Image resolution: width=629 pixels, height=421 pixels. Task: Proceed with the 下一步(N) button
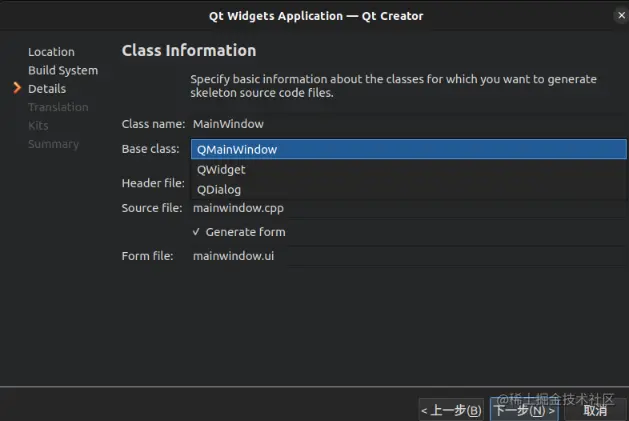coord(524,410)
